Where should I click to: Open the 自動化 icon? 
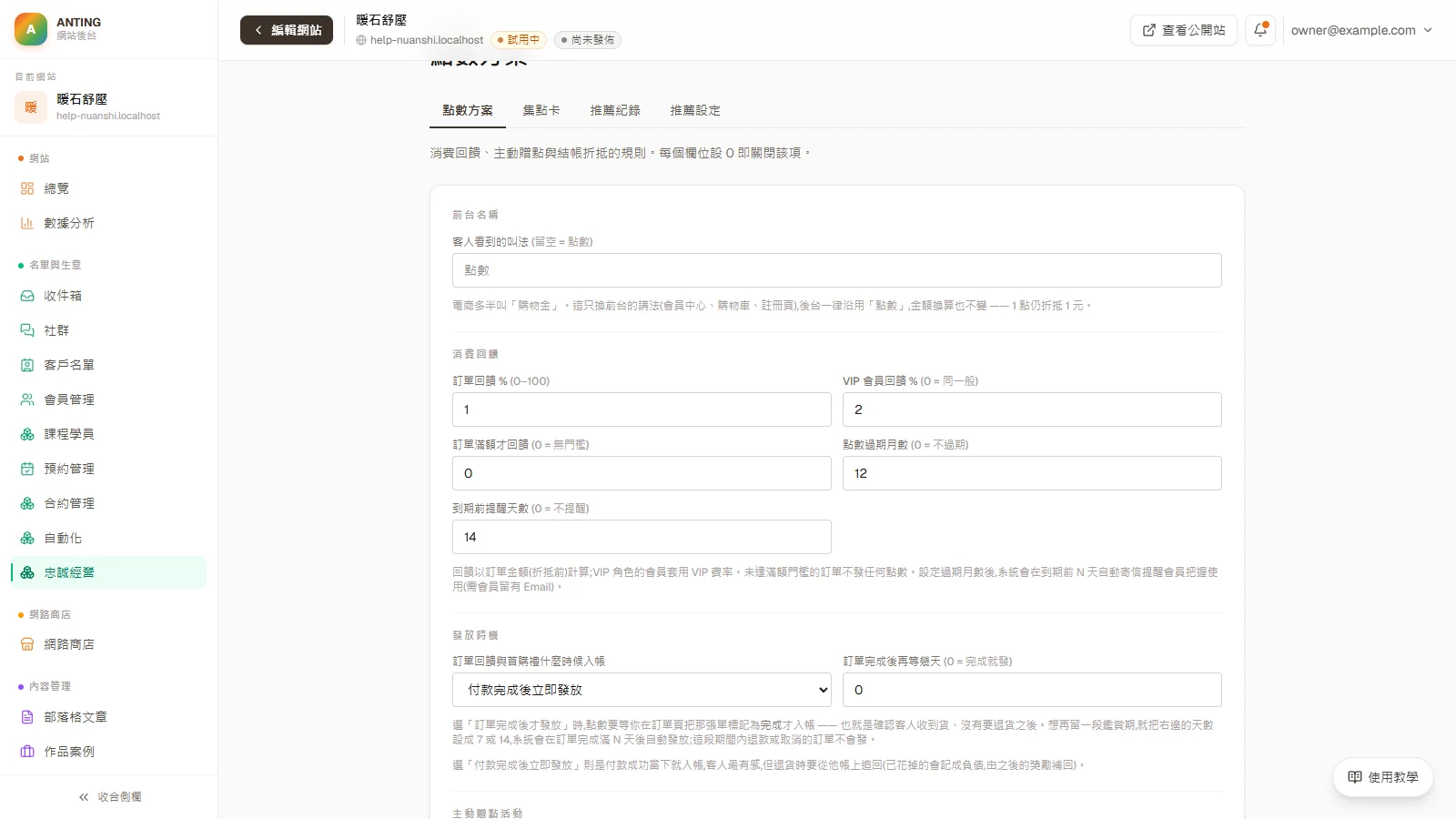click(27, 538)
